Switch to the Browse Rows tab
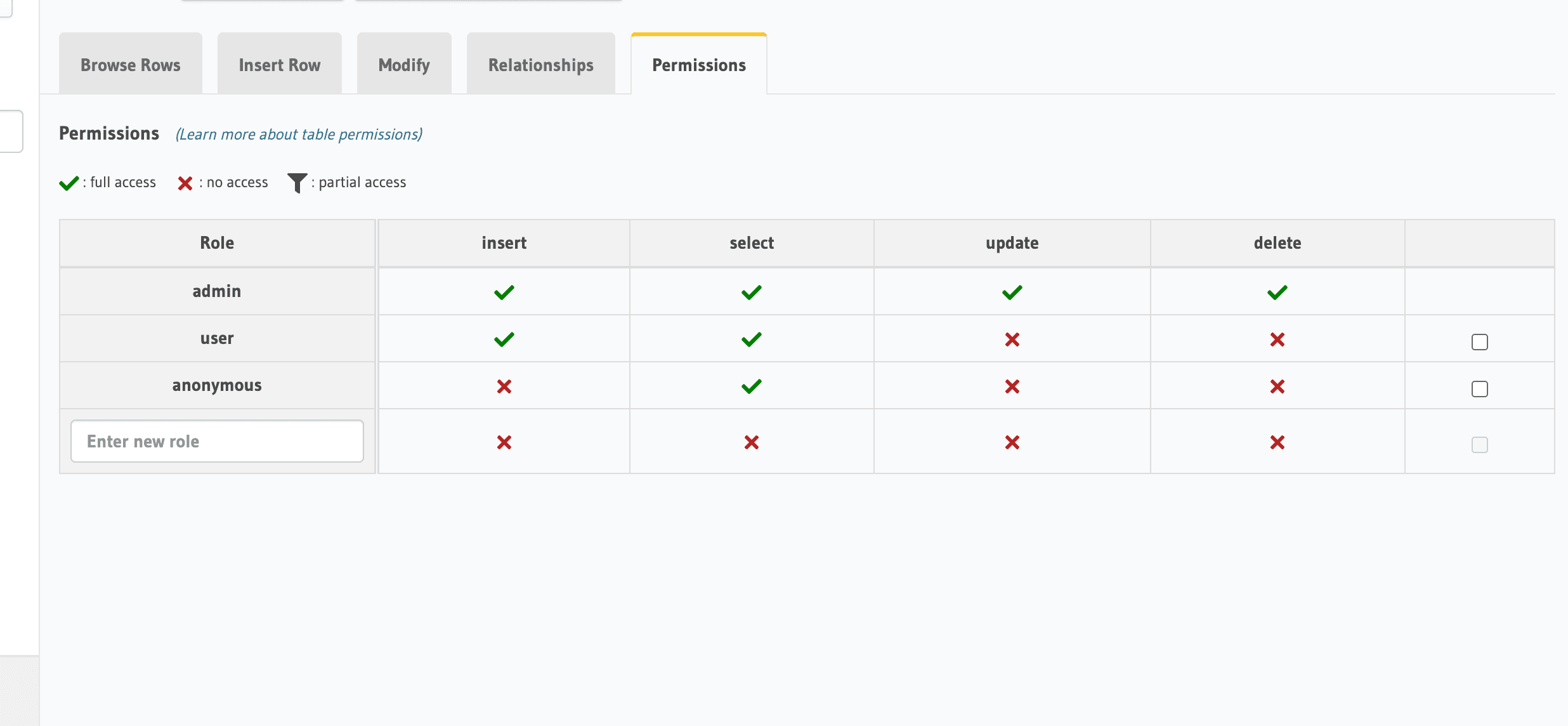 coord(130,63)
